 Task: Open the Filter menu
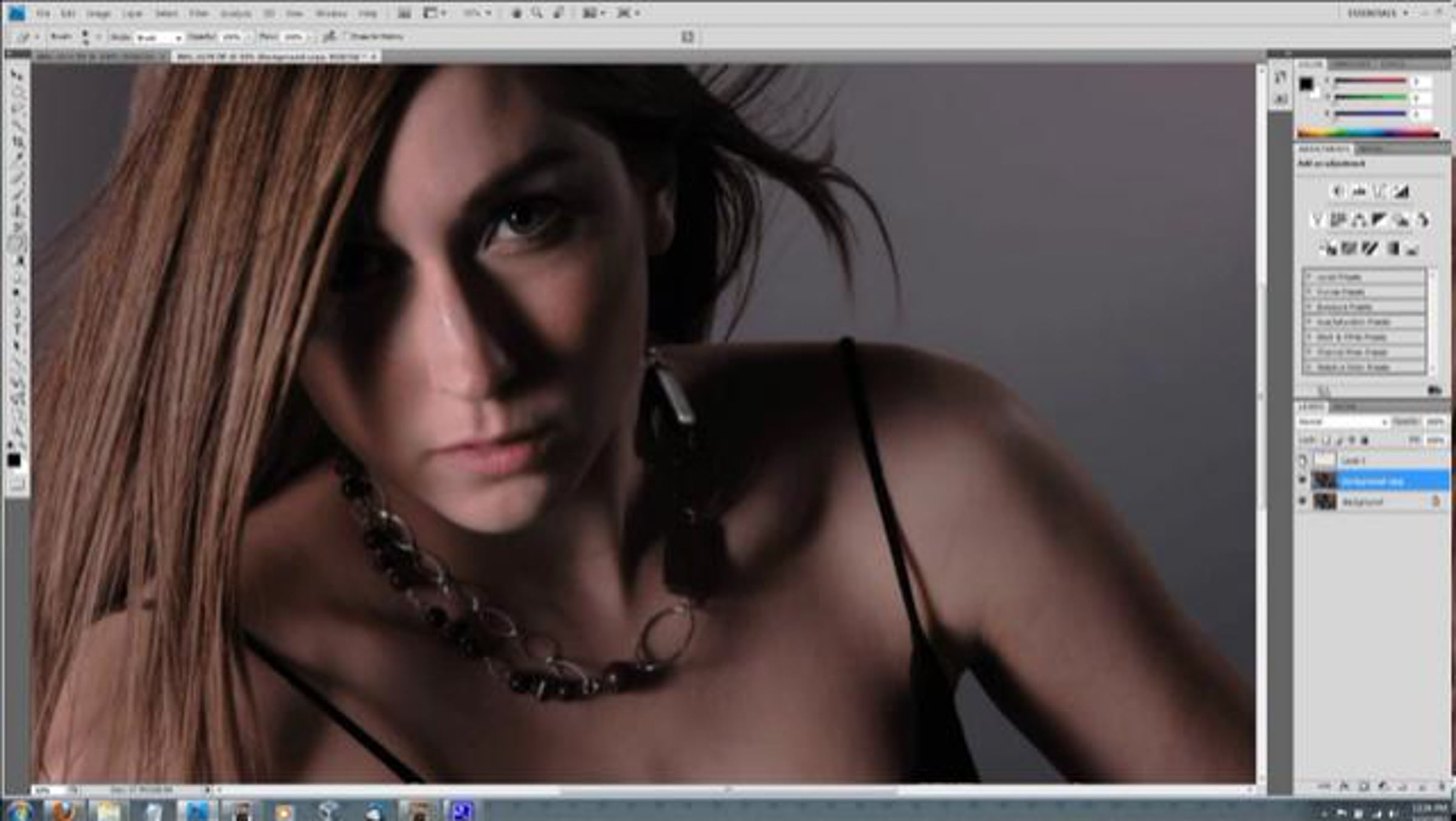coord(198,13)
